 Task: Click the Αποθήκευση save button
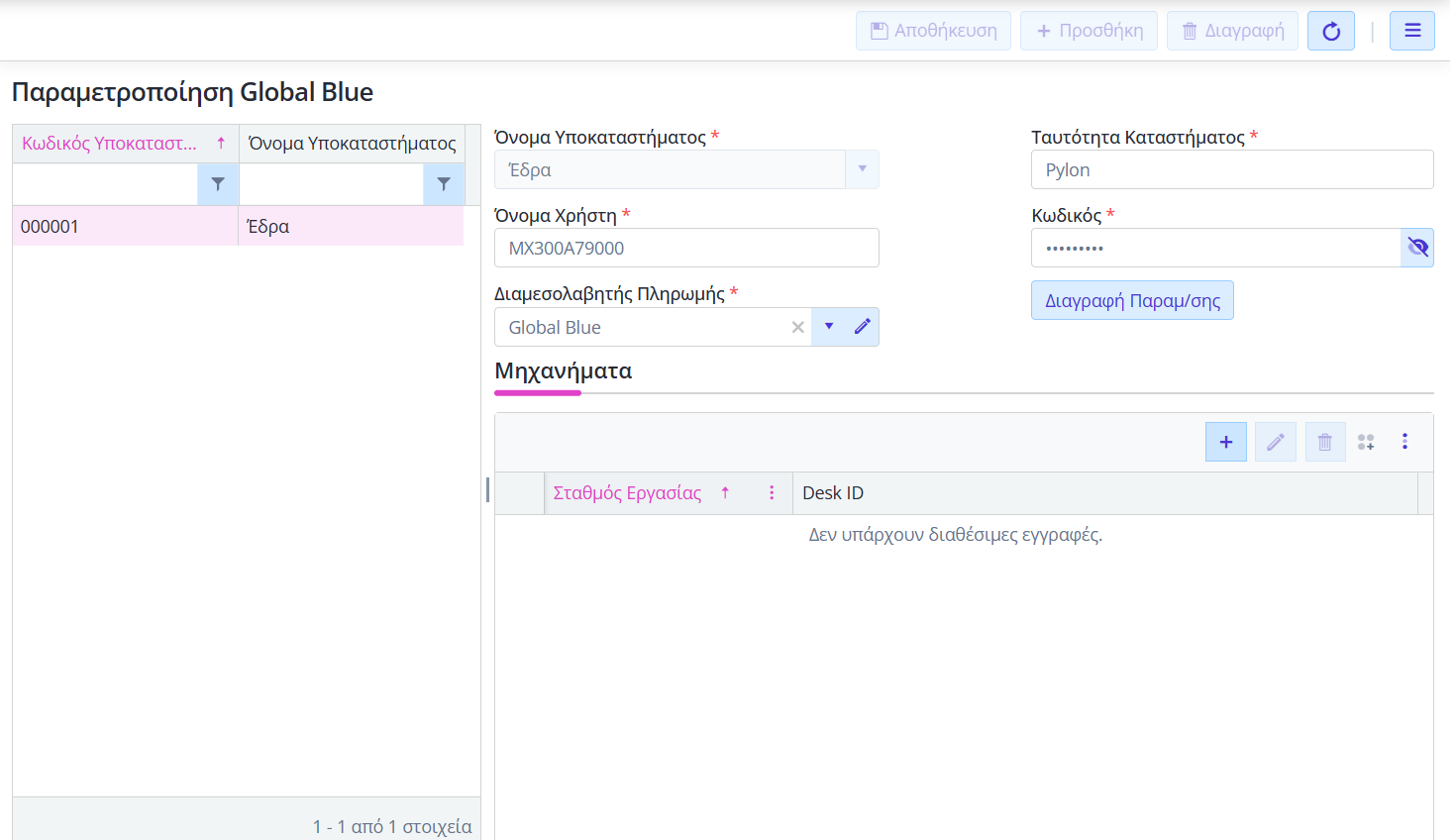coord(933,31)
